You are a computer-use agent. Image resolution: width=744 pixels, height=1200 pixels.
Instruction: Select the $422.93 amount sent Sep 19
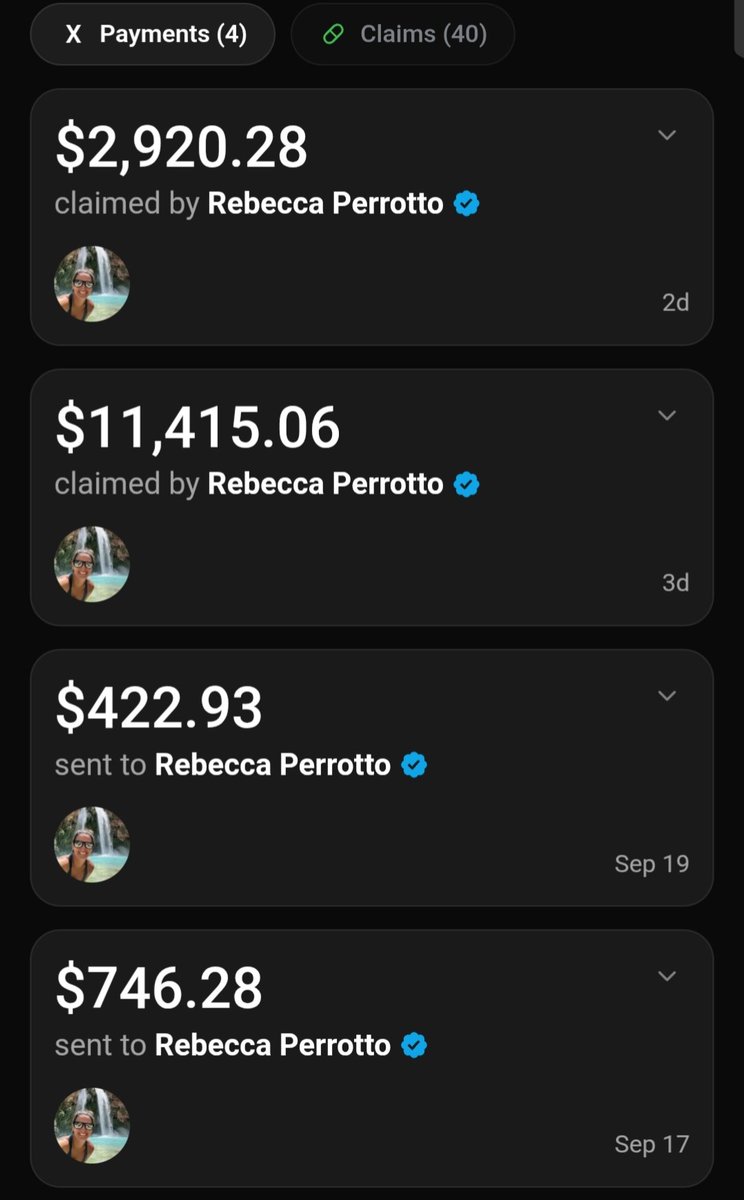(159, 708)
